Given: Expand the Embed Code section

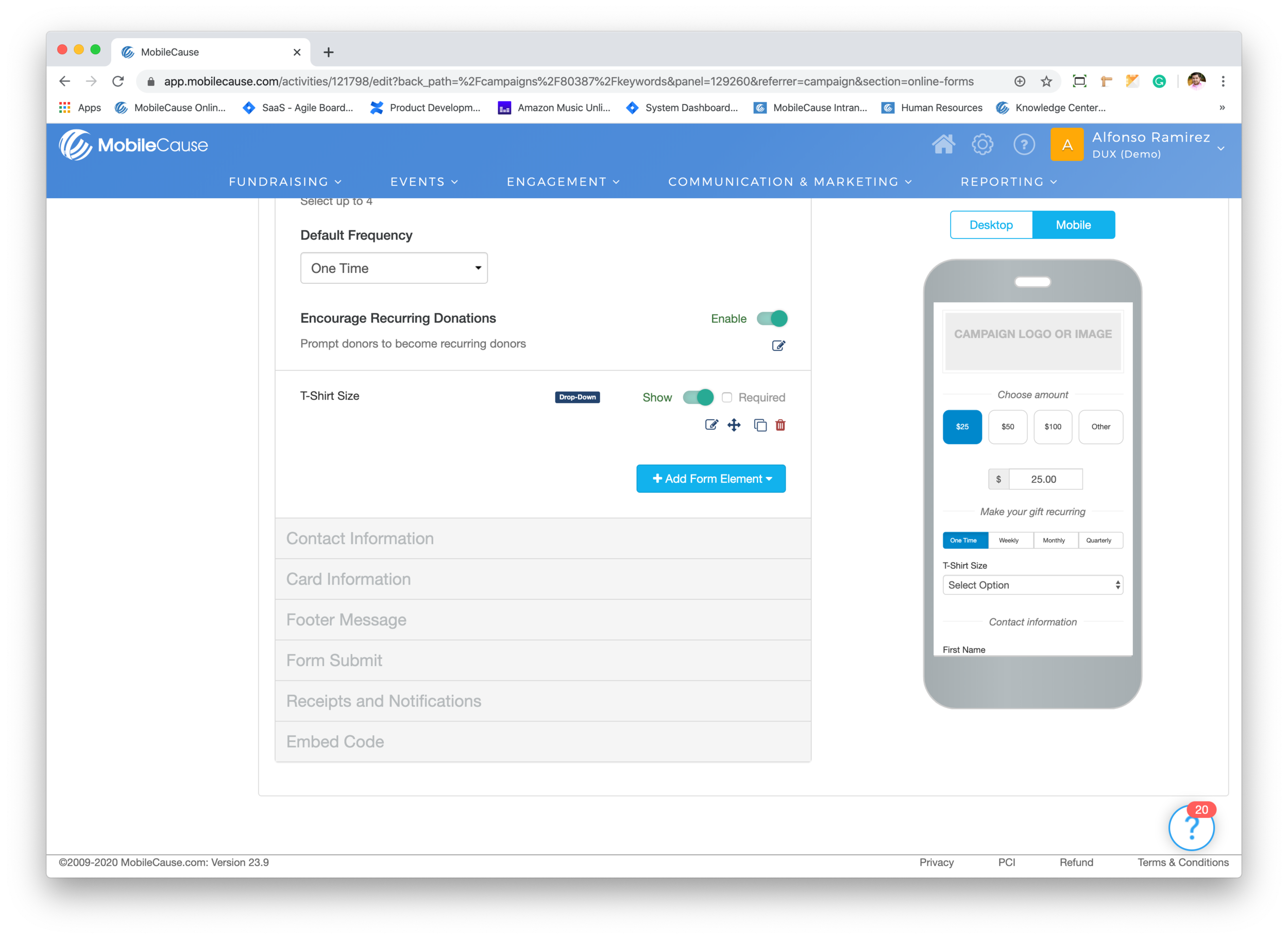Looking at the screenshot, I should click(x=543, y=741).
